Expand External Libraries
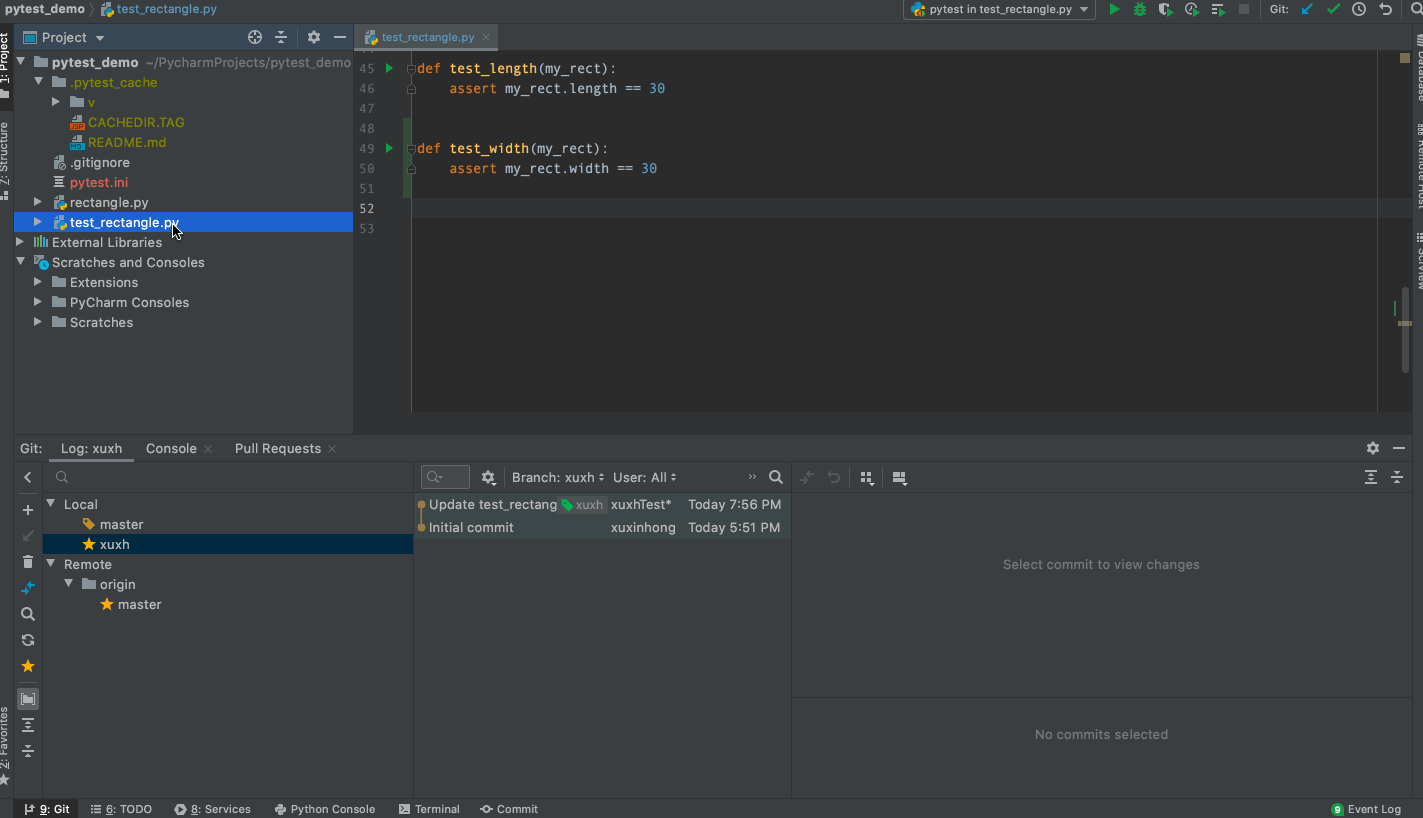The width and height of the screenshot is (1423, 818). [22, 242]
